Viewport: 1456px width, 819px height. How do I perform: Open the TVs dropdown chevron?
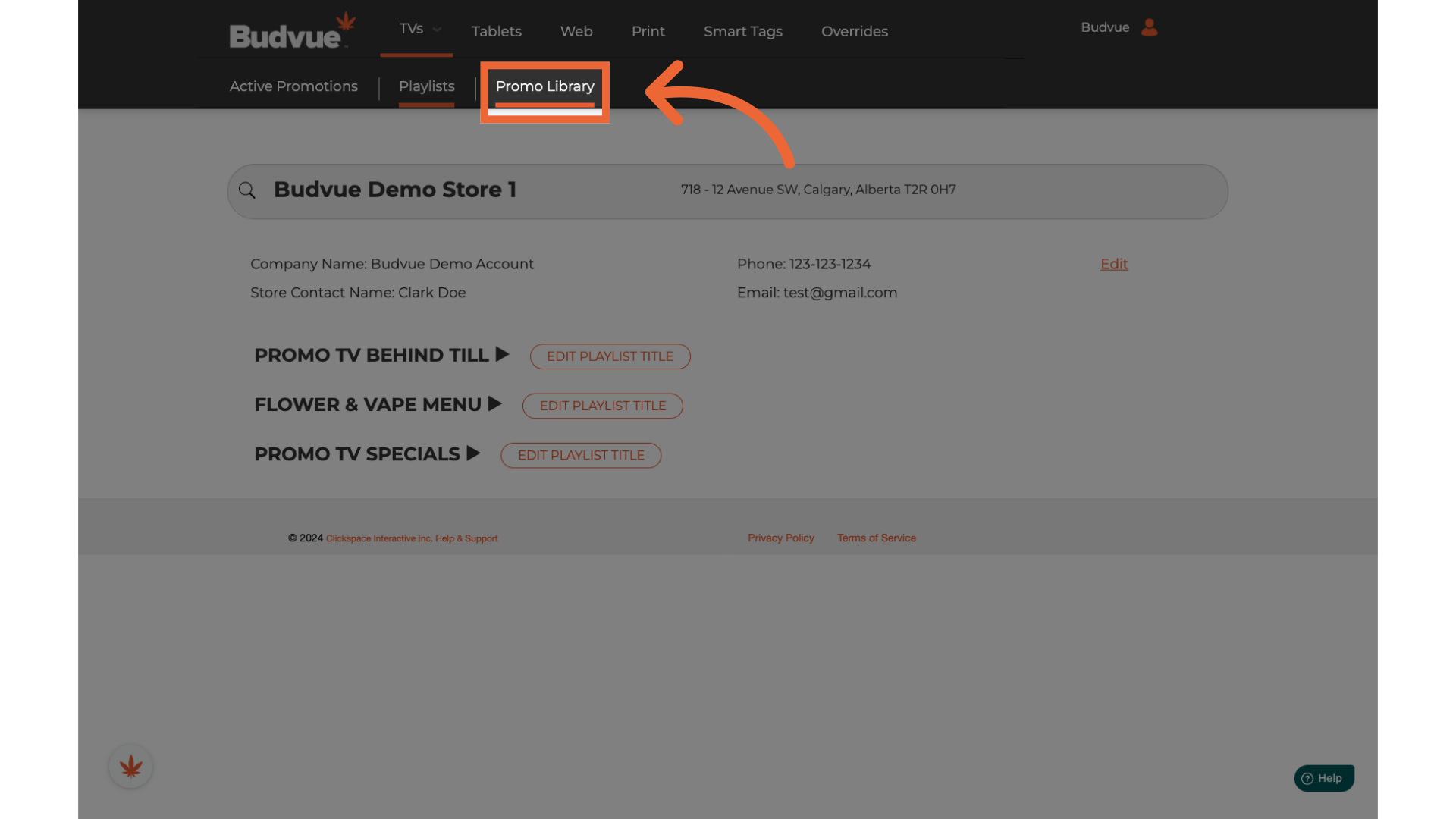tap(438, 30)
